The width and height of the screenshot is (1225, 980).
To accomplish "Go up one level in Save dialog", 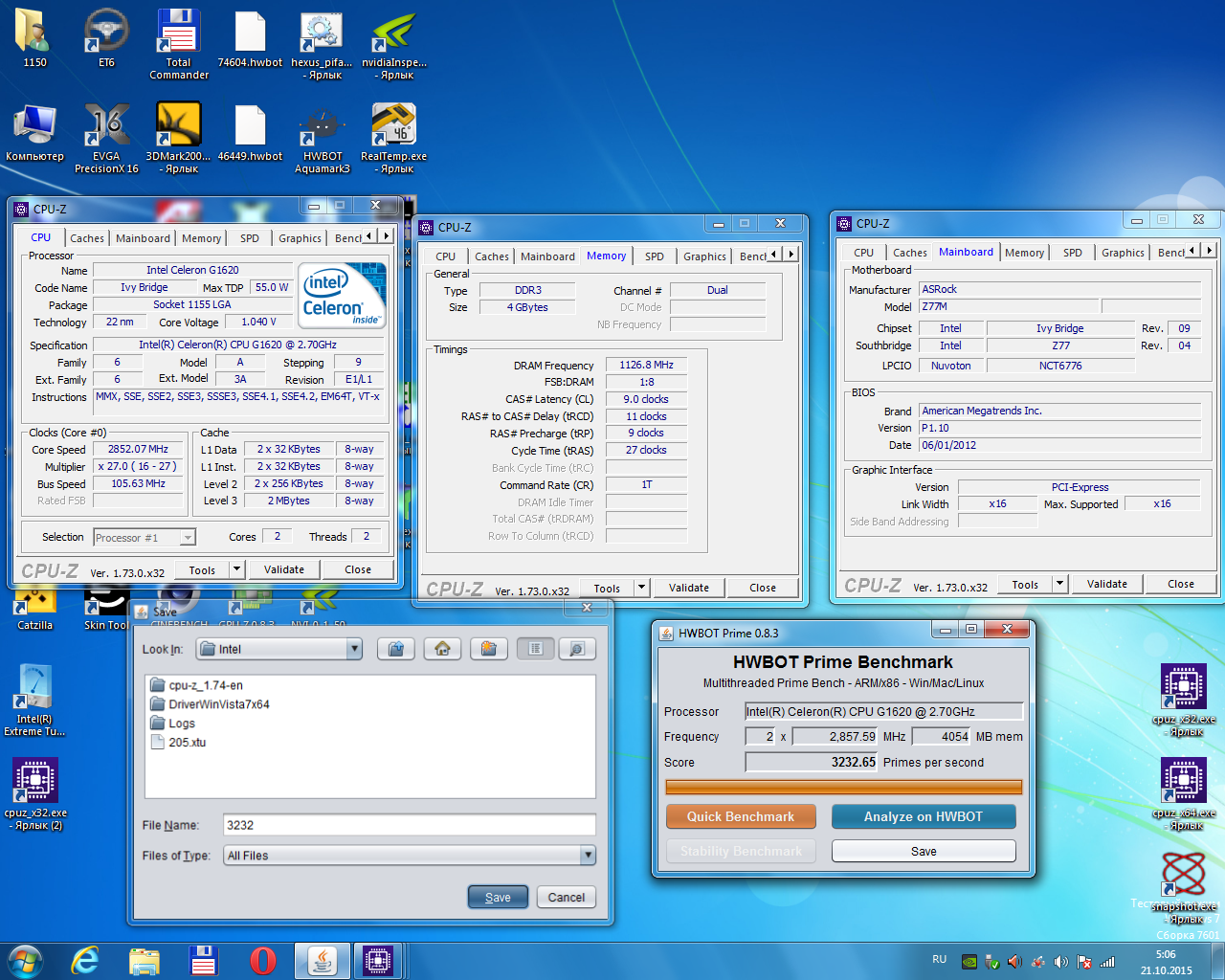I will pos(396,649).
